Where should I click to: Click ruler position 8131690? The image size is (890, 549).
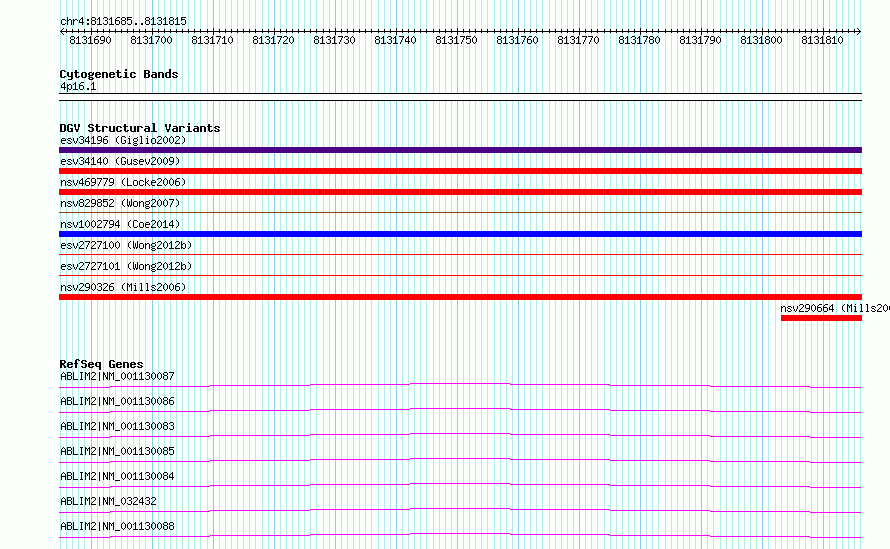pos(90,40)
